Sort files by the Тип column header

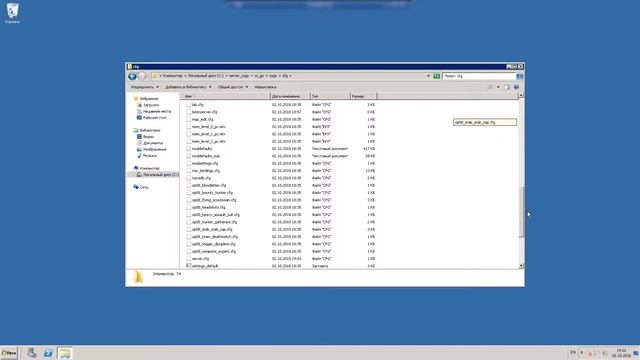point(330,96)
